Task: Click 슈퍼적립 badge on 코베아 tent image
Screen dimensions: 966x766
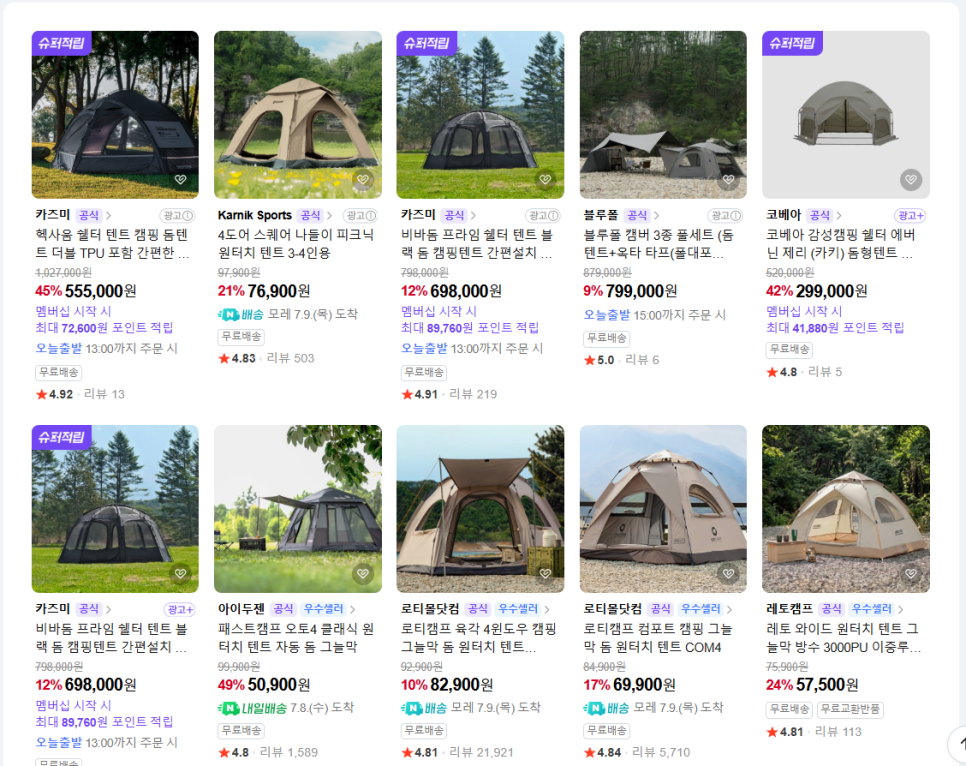Action: click(x=792, y=43)
